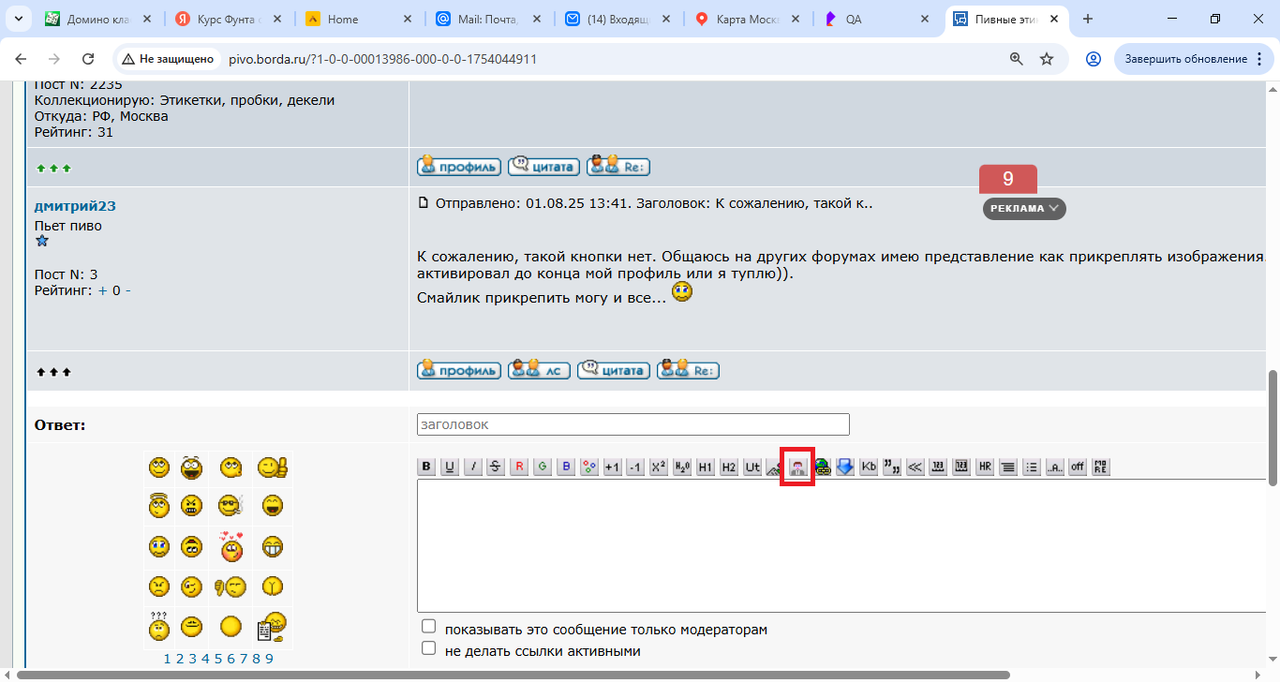Apply strikethrough formatting S button
Screen dimensions: 1280x682
(495, 467)
